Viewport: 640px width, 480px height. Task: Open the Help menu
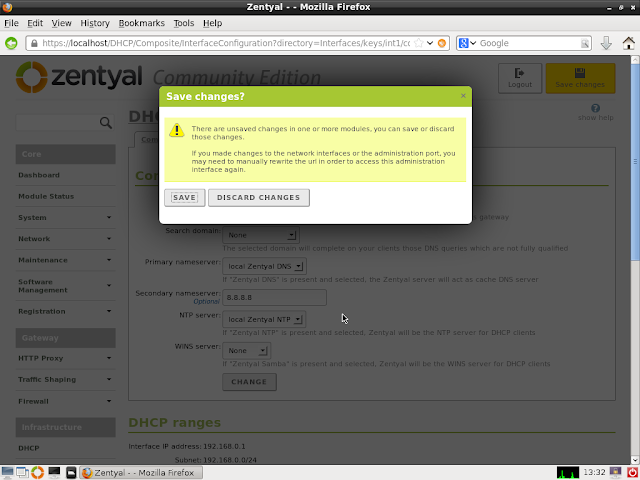coord(213,23)
